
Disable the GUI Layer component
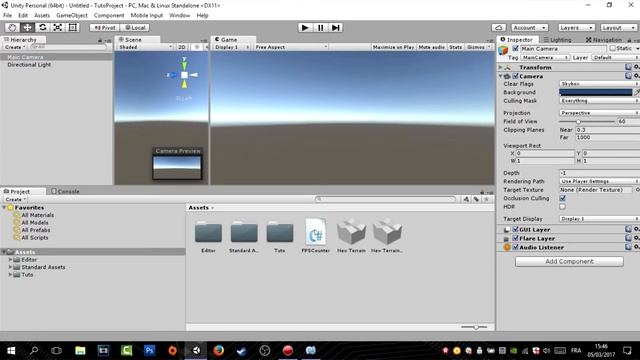[515, 229]
